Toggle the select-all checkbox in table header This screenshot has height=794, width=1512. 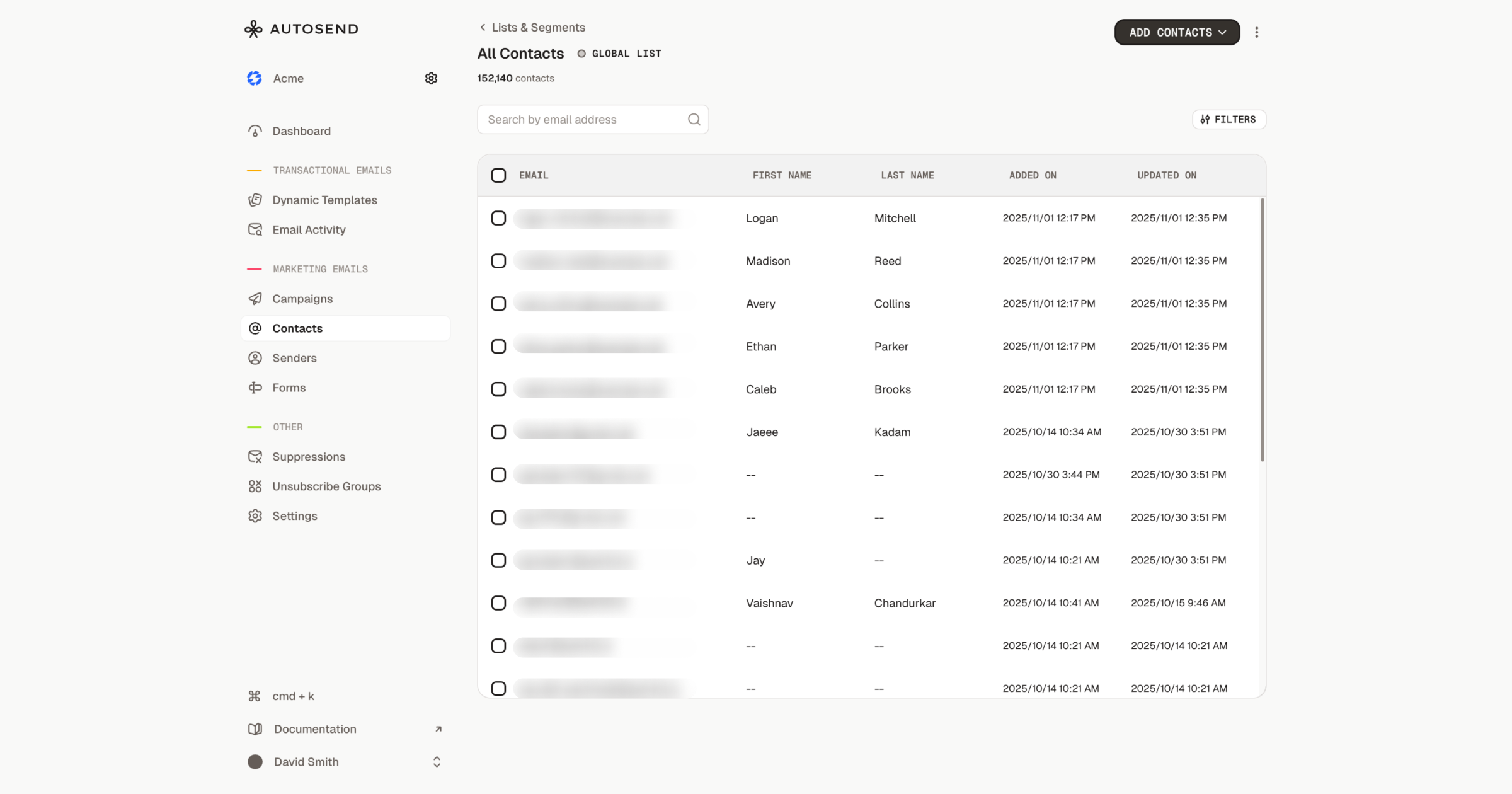tap(498, 175)
